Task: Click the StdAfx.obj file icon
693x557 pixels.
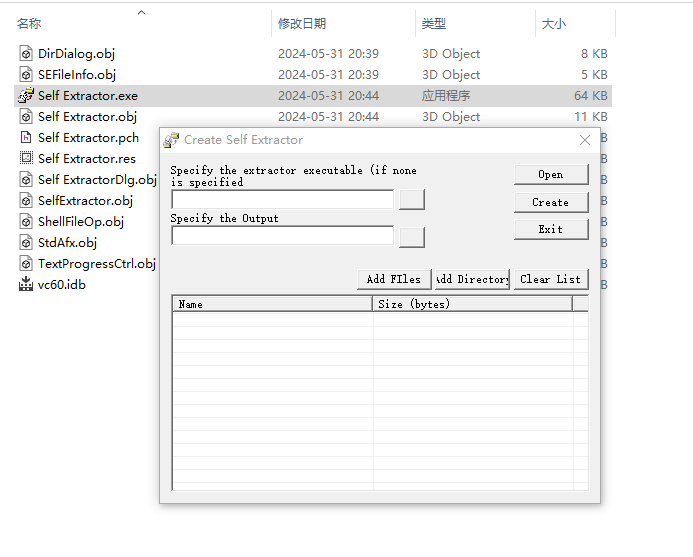Action: 26,243
